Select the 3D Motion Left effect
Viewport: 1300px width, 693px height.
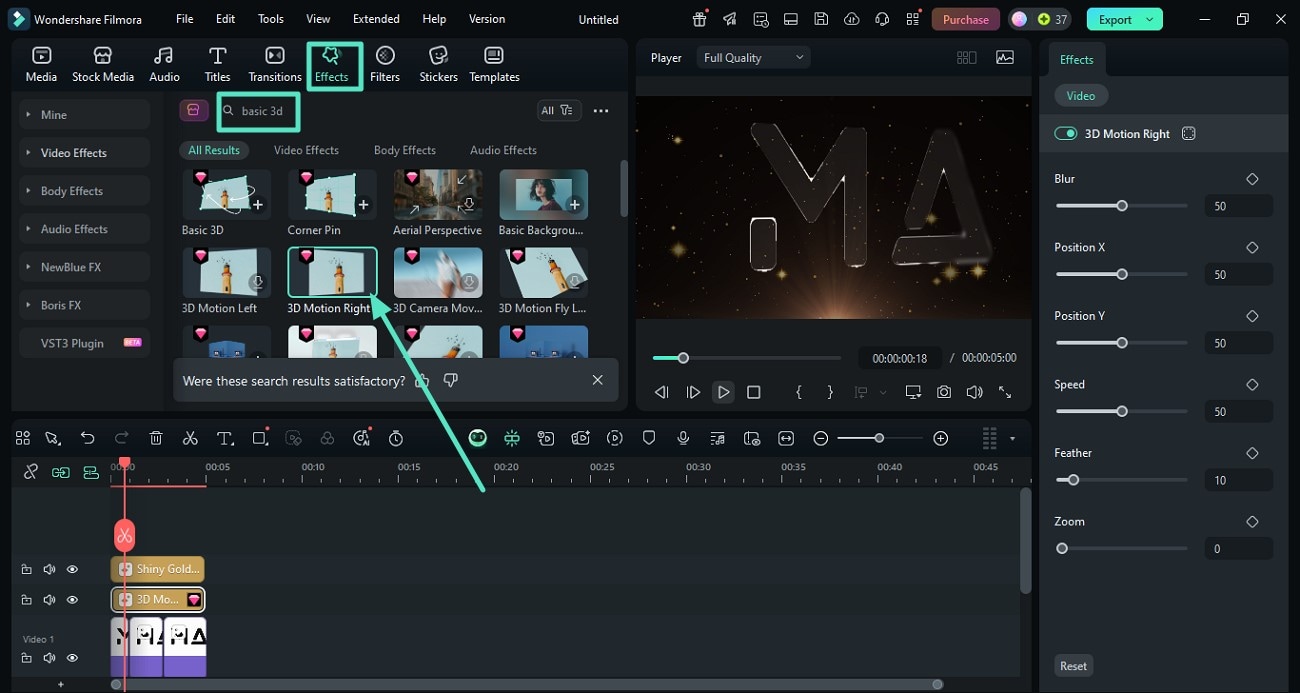[x=226, y=272]
